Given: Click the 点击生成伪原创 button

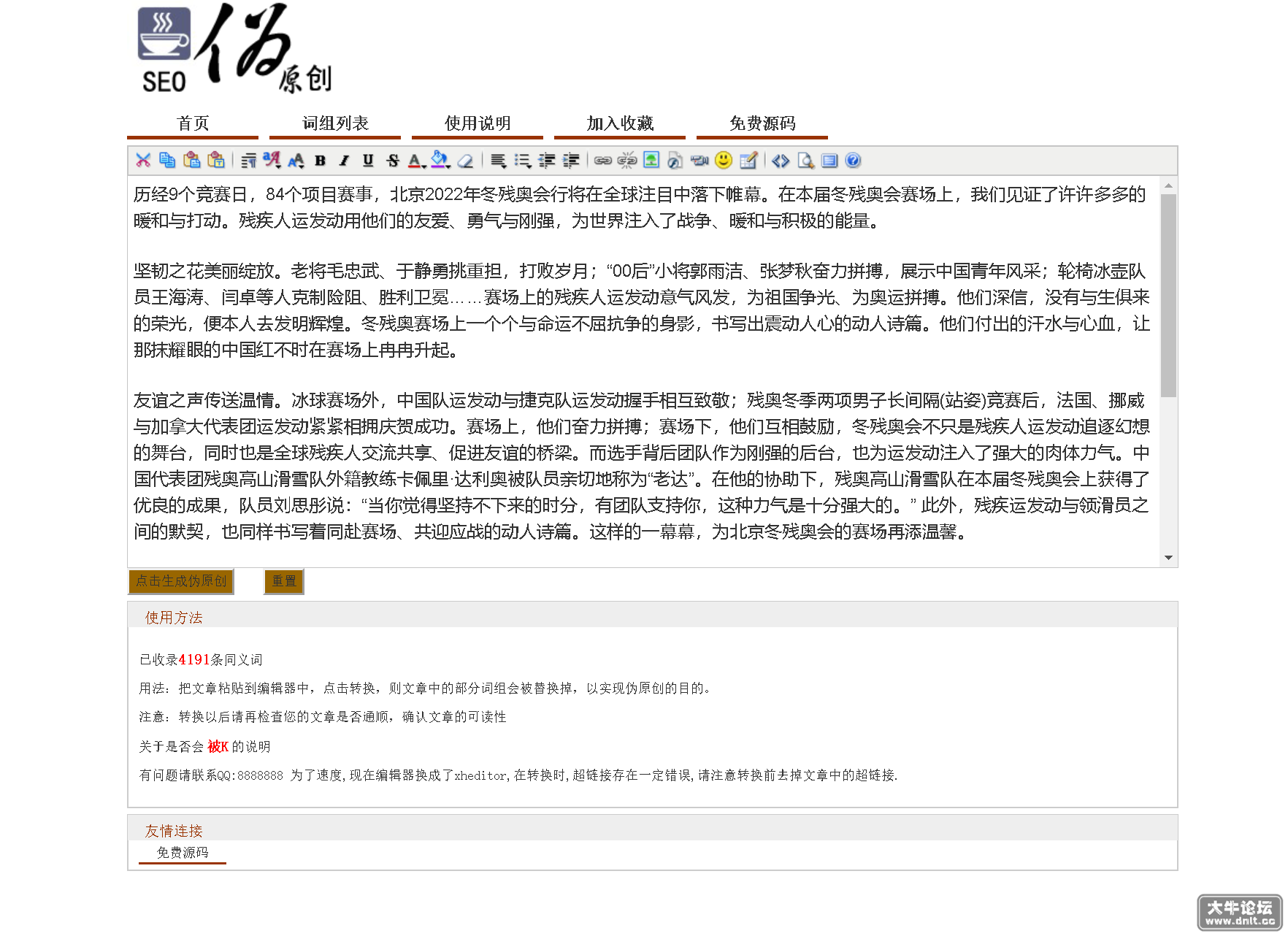Looking at the screenshot, I should pyautogui.click(x=181, y=581).
